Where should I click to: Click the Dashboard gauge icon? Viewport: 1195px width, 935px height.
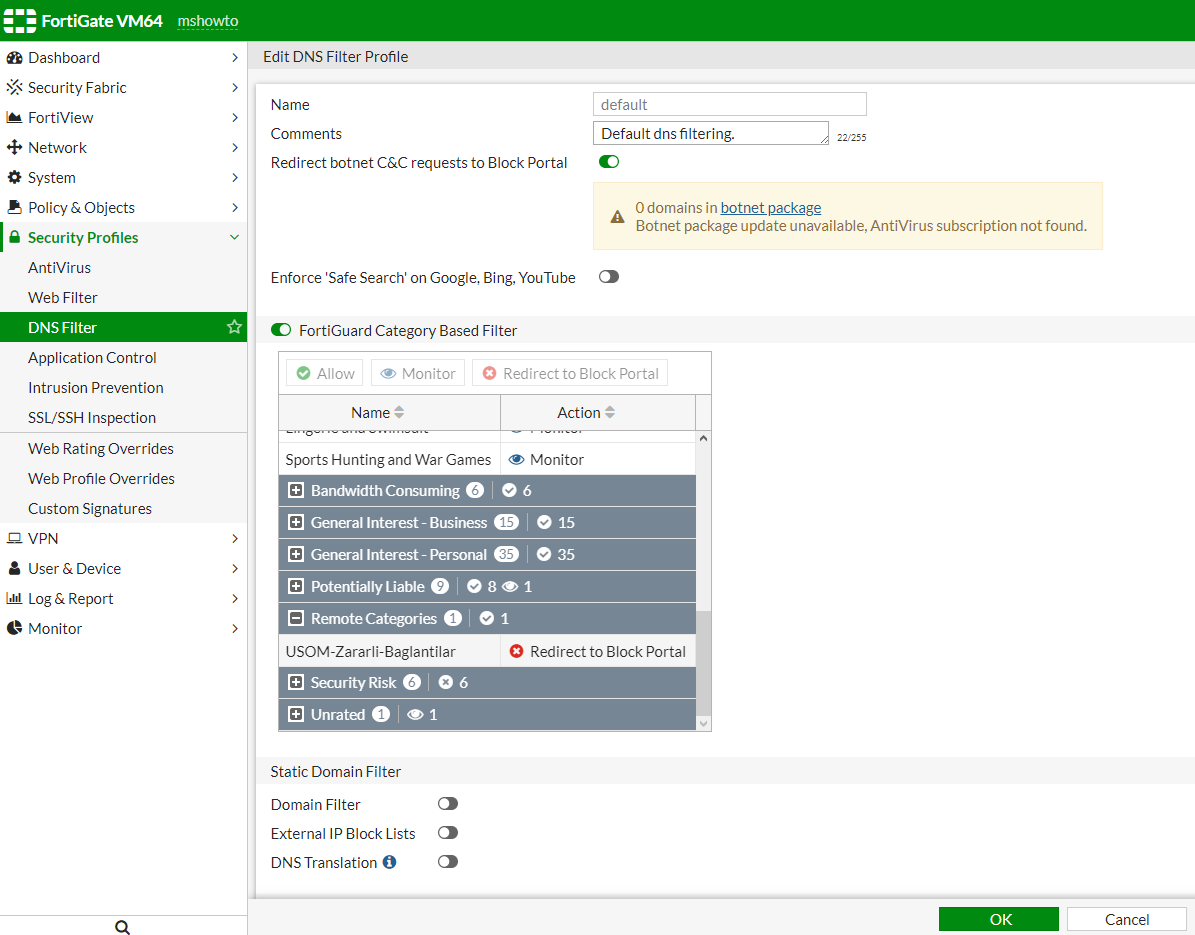pos(14,58)
